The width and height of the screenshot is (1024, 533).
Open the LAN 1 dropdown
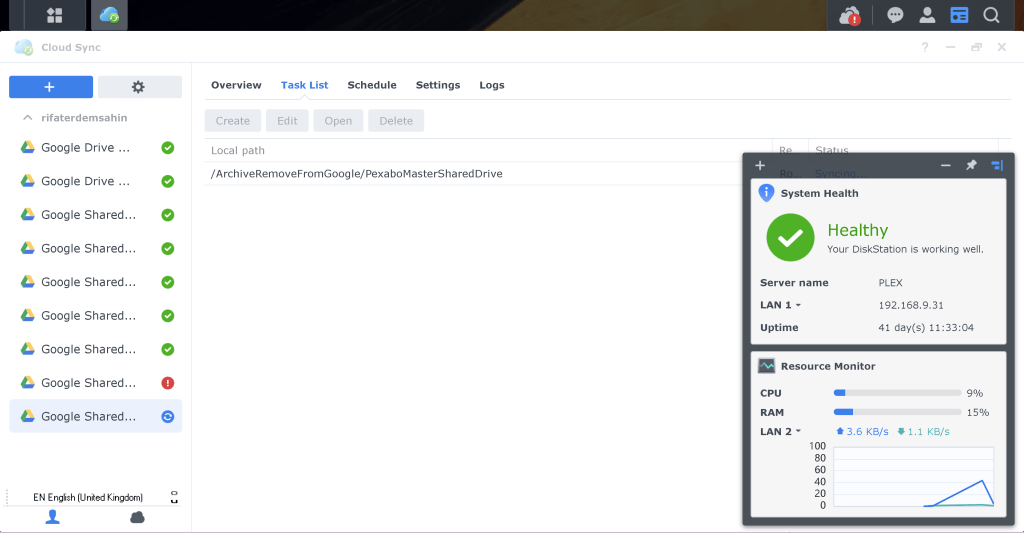780,305
